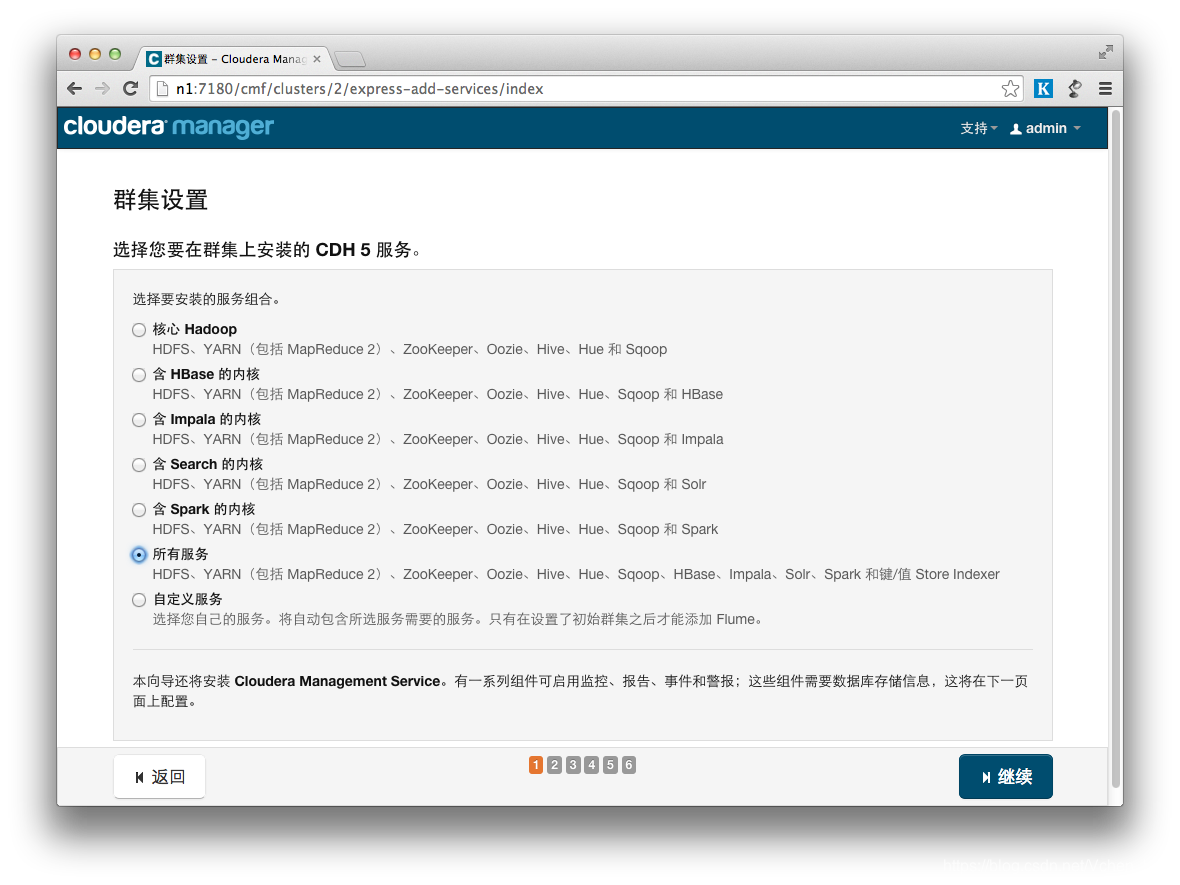Click the description ending with Hue 和 Sqoop
1180x885 pixels.
point(410,349)
